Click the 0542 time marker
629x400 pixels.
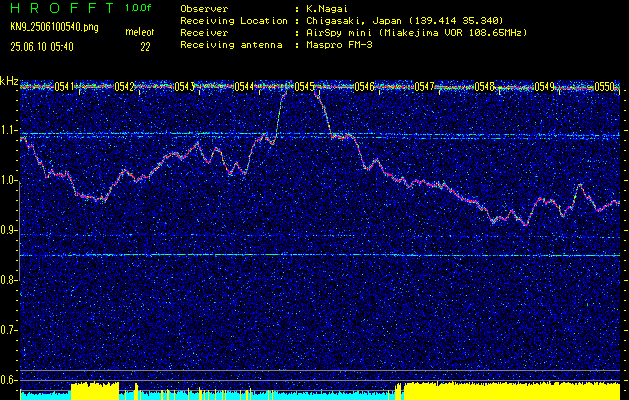pos(124,87)
